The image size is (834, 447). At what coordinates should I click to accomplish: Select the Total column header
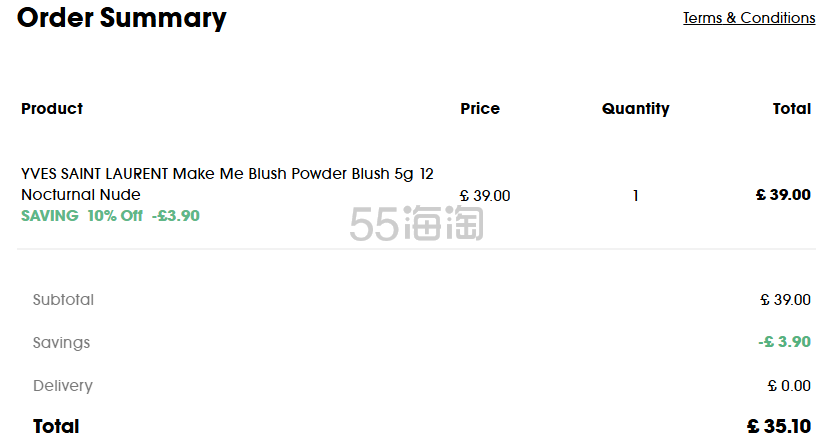791,109
